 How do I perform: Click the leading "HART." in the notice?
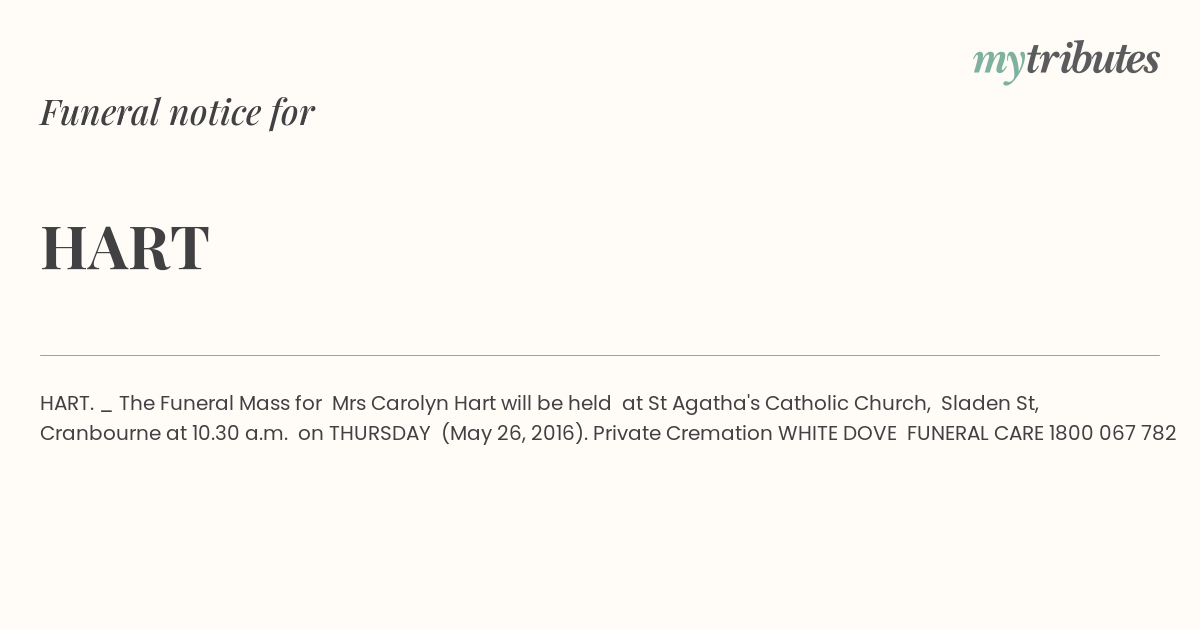click(x=67, y=403)
